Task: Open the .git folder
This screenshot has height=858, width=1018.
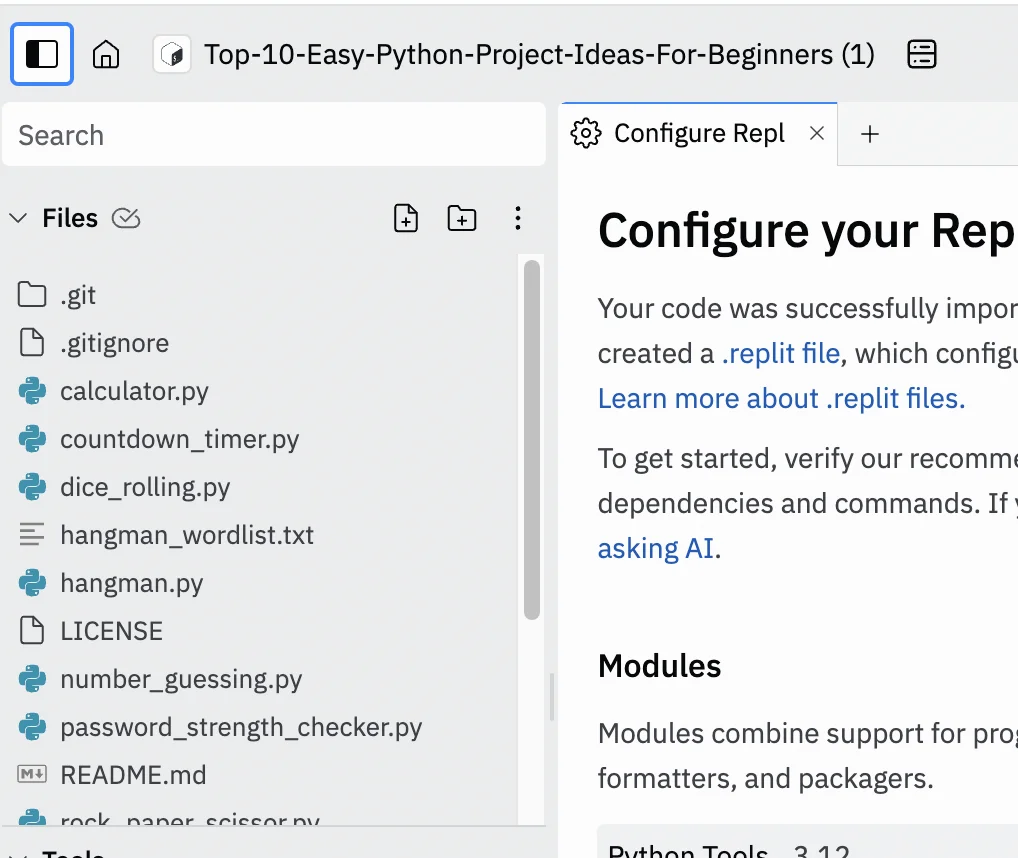Action: click(x=78, y=295)
